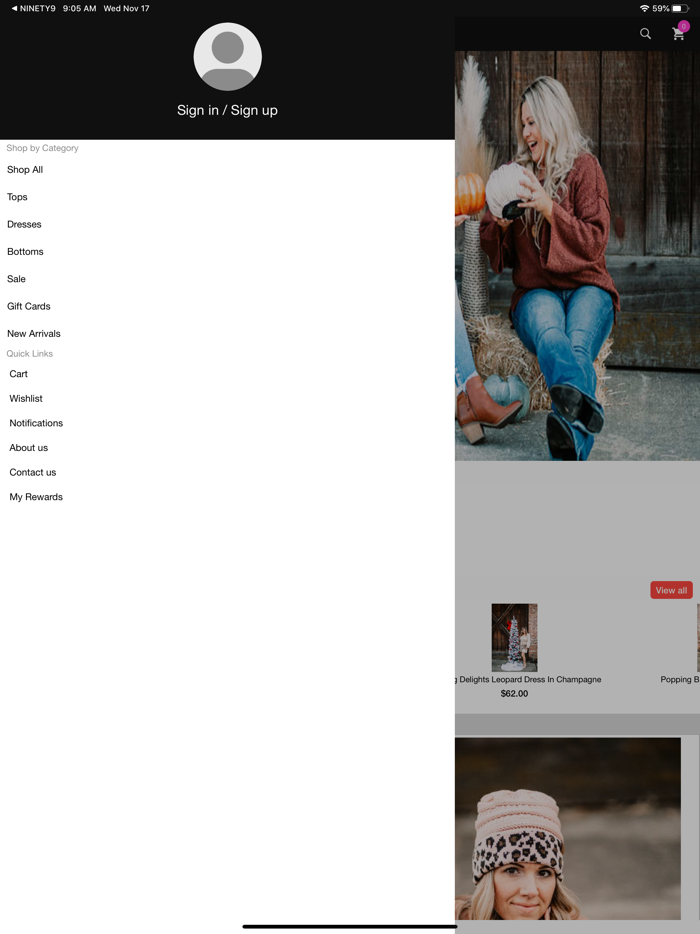Tap the Quick Links header
This screenshot has width=700, height=934.
(30, 354)
